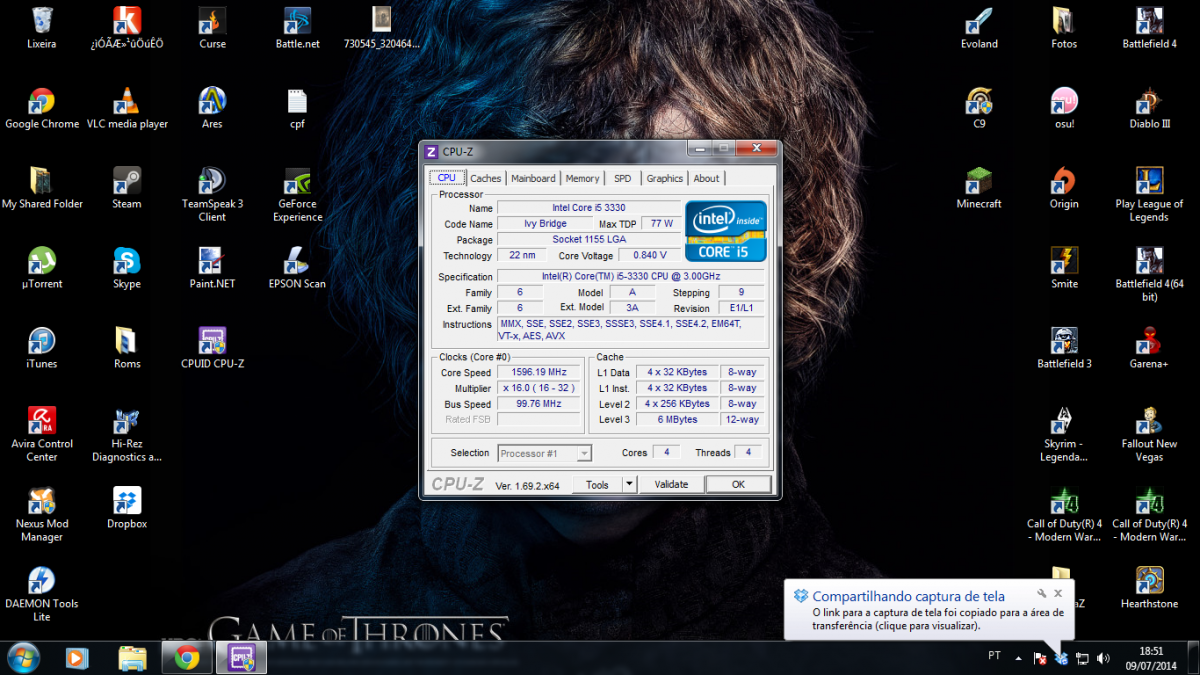Open the Minecraft desktop shortcut
Viewport: 1200px width, 675px height.
pos(979,187)
